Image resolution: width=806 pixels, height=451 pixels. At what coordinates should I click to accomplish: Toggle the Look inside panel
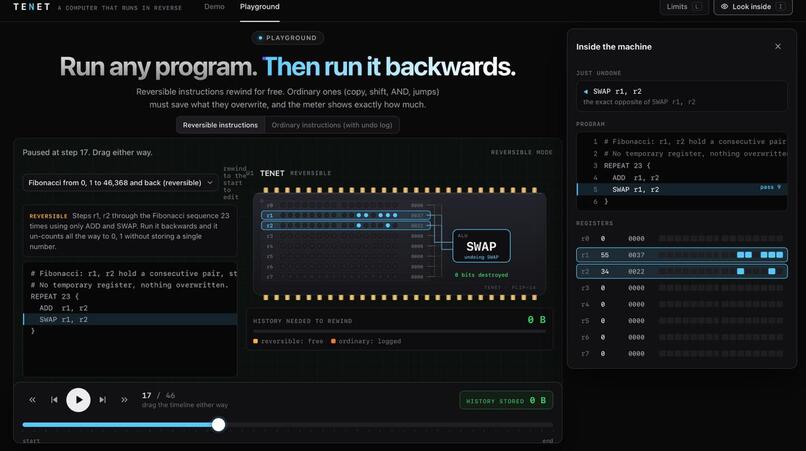753,7
